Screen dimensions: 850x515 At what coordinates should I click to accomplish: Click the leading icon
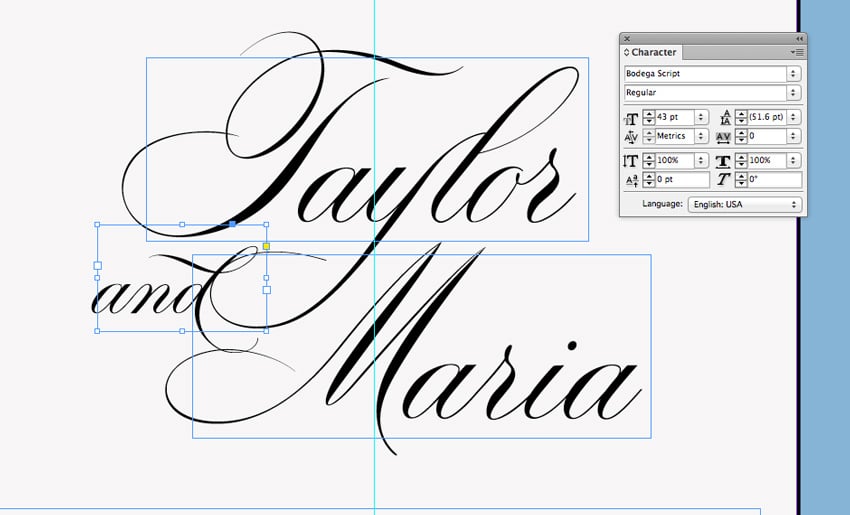coord(725,118)
